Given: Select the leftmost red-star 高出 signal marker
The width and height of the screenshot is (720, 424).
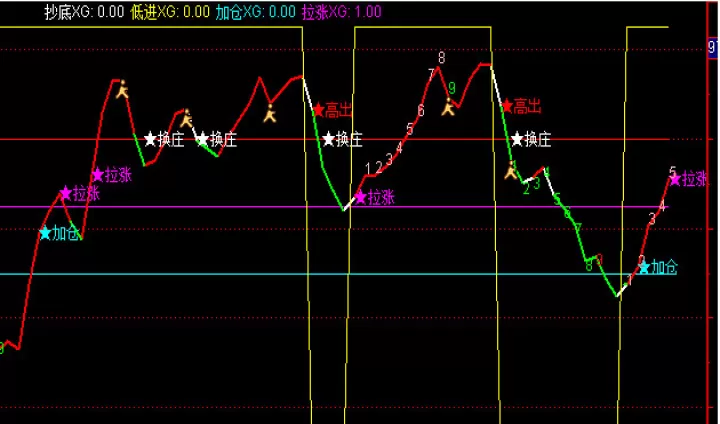Looking at the screenshot, I should [332, 110].
